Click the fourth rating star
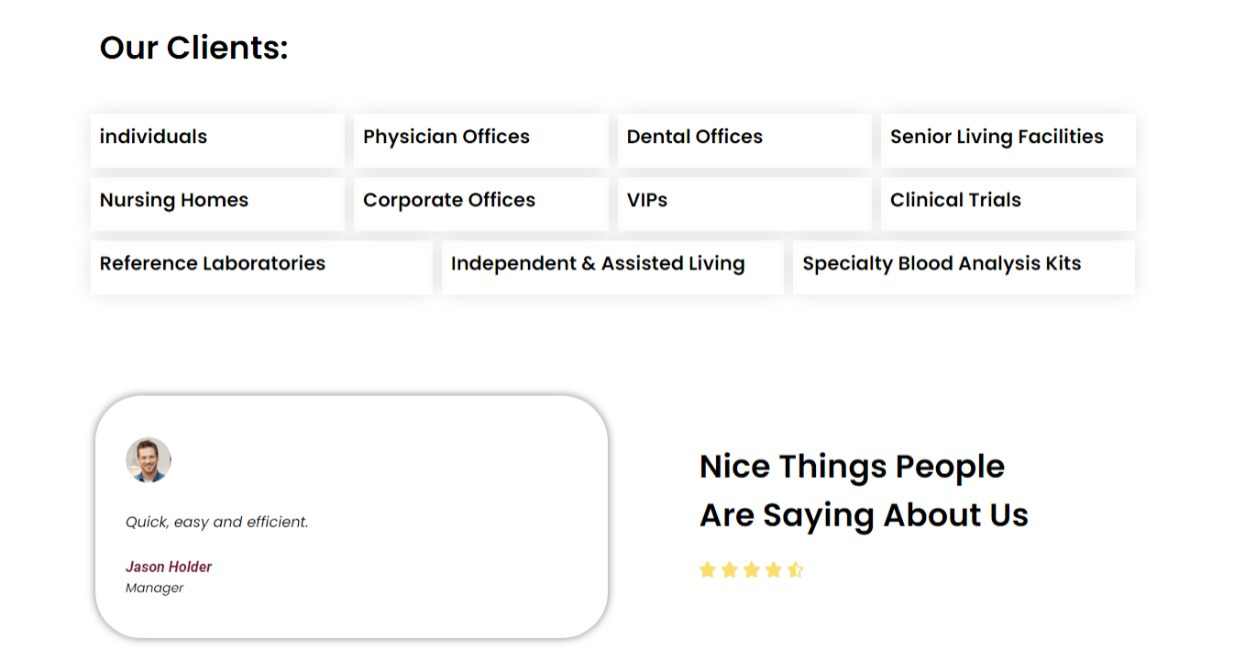This screenshot has width=1234, height=672. pyautogui.click(x=774, y=570)
